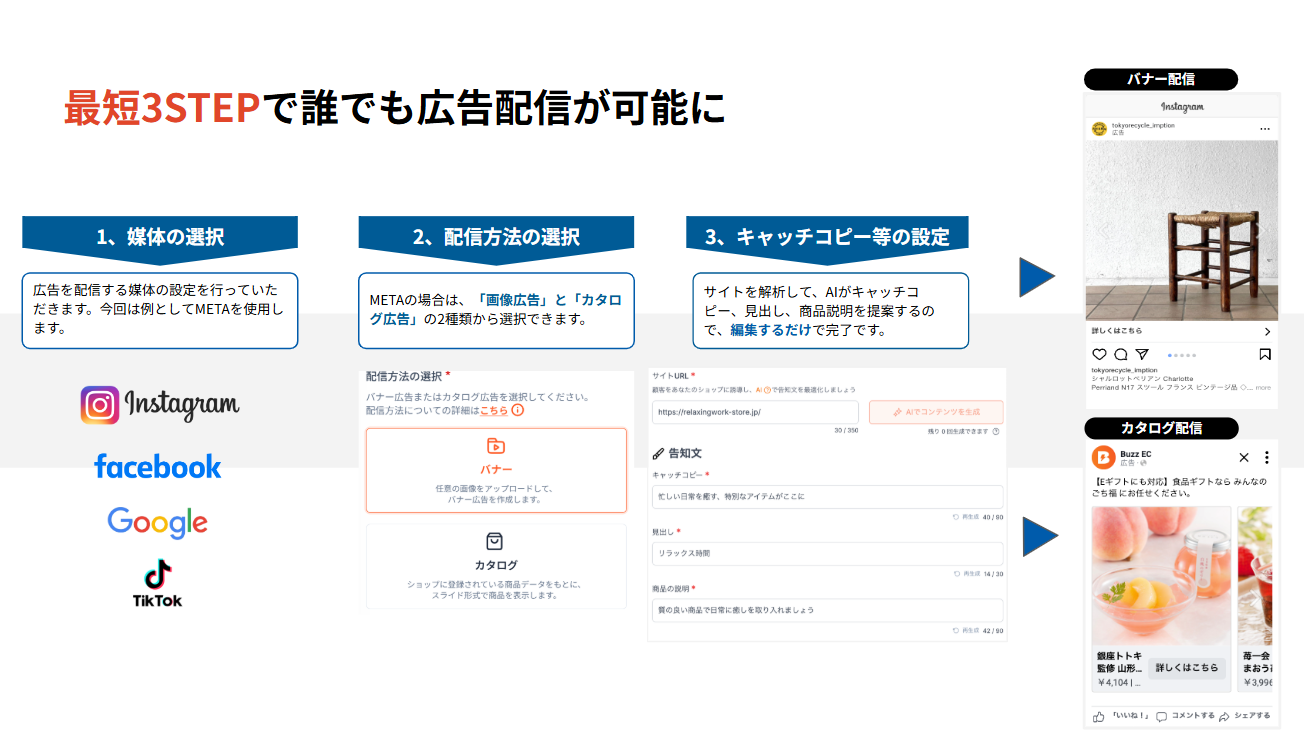
Task: Click info icon next to こちら link
Action: [x=517, y=410]
